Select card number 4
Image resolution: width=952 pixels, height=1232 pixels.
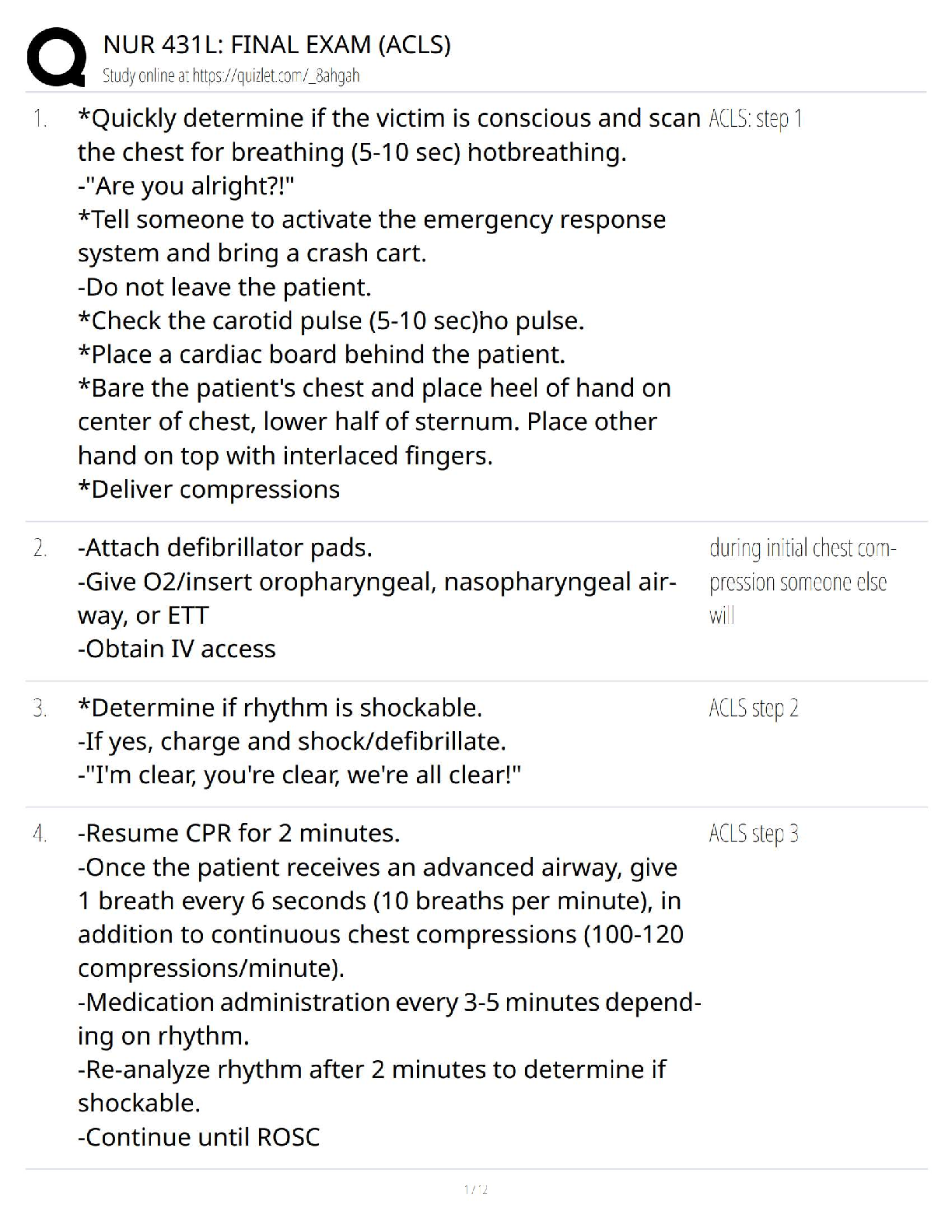(40, 834)
